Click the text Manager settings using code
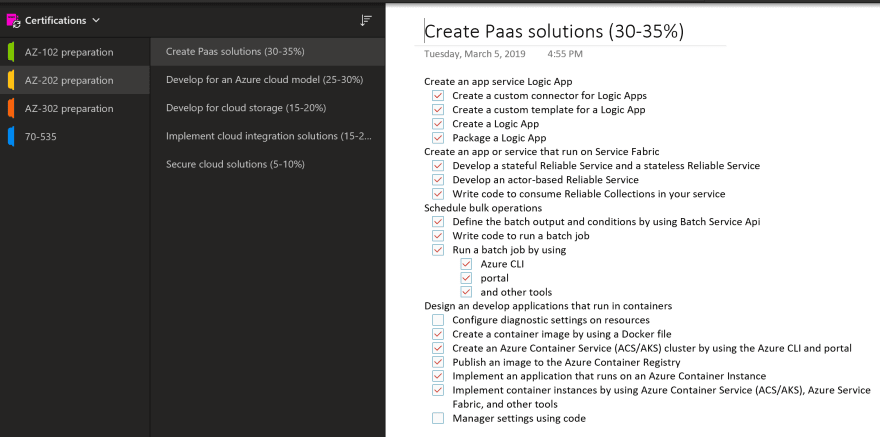This screenshot has width=880, height=437. [x=519, y=418]
